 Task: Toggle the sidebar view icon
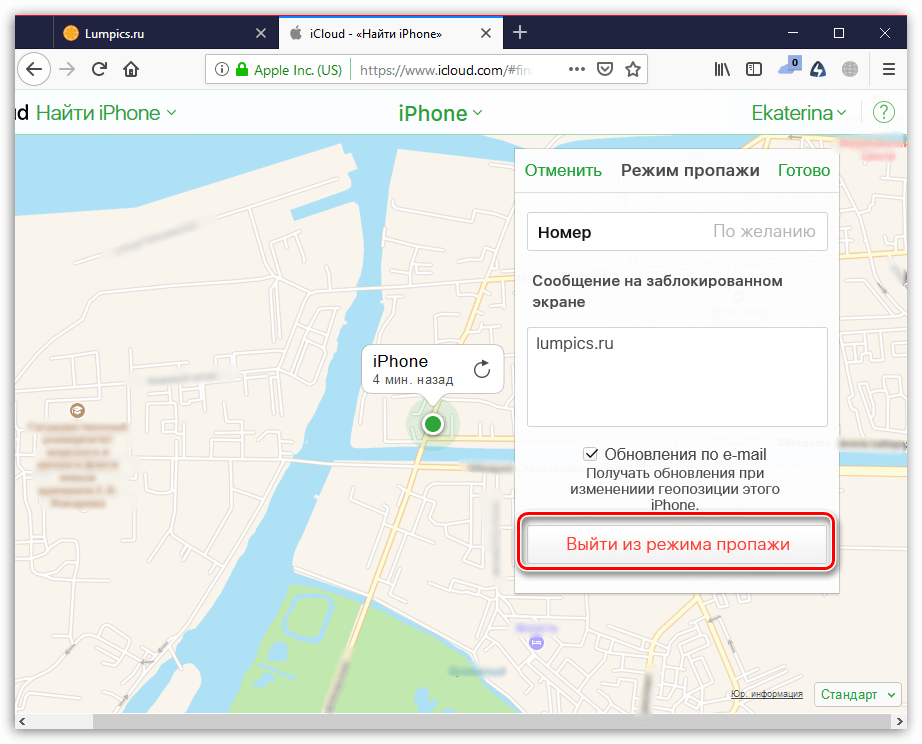tap(754, 69)
